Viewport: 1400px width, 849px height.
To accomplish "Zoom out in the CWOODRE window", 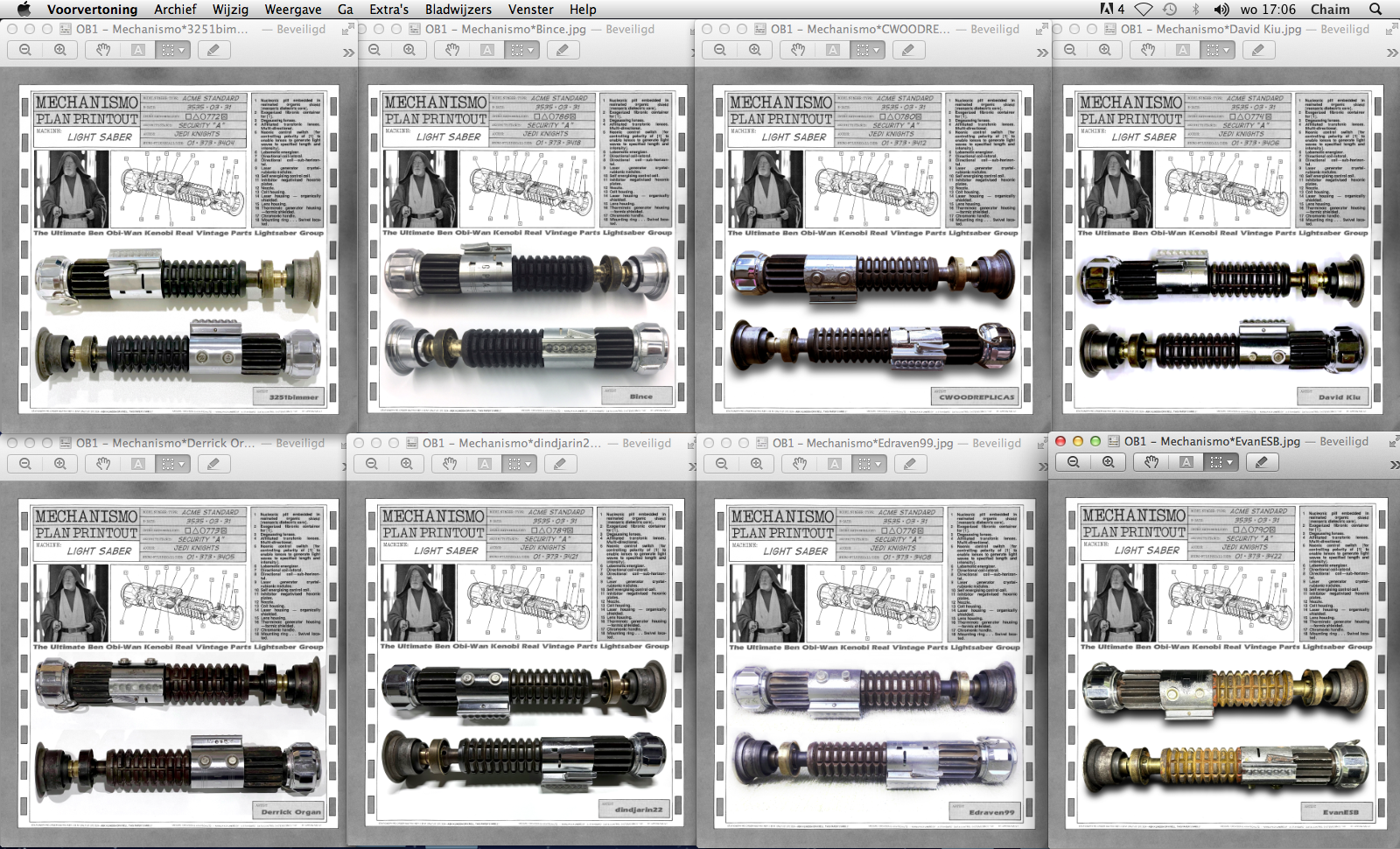I will pyautogui.click(x=720, y=50).
